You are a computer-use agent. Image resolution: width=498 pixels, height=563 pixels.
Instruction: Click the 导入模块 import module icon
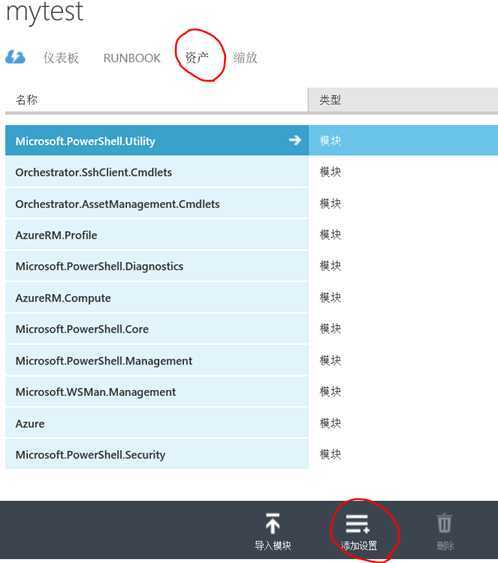pos(273,524)
